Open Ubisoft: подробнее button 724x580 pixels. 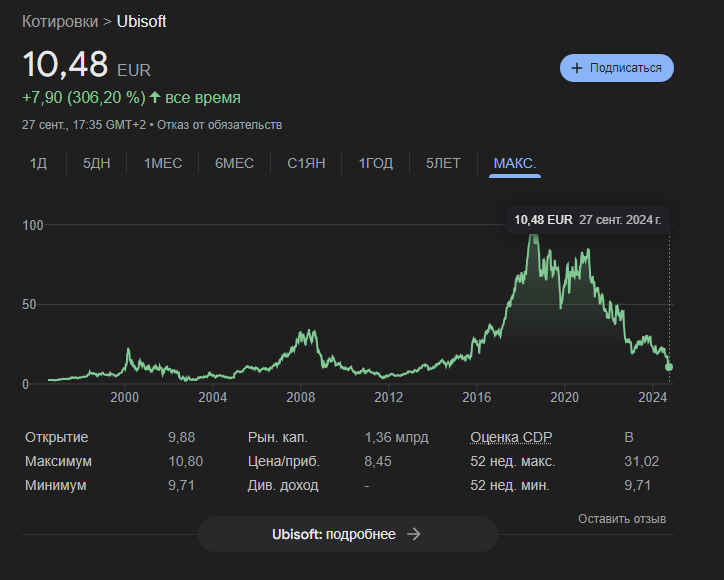[348, 534]
